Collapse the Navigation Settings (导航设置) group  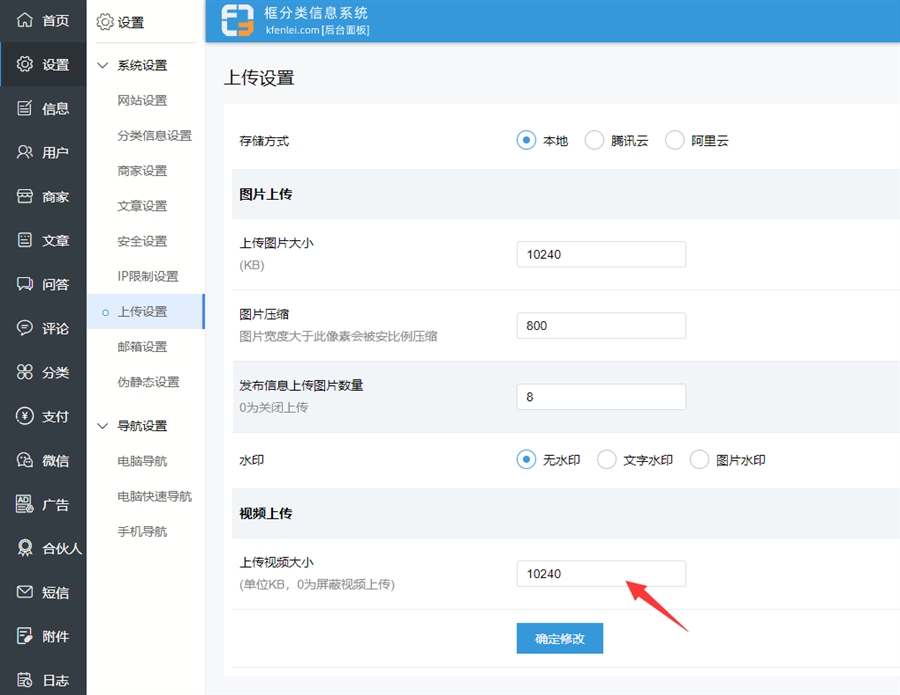(x=102, y=426)
